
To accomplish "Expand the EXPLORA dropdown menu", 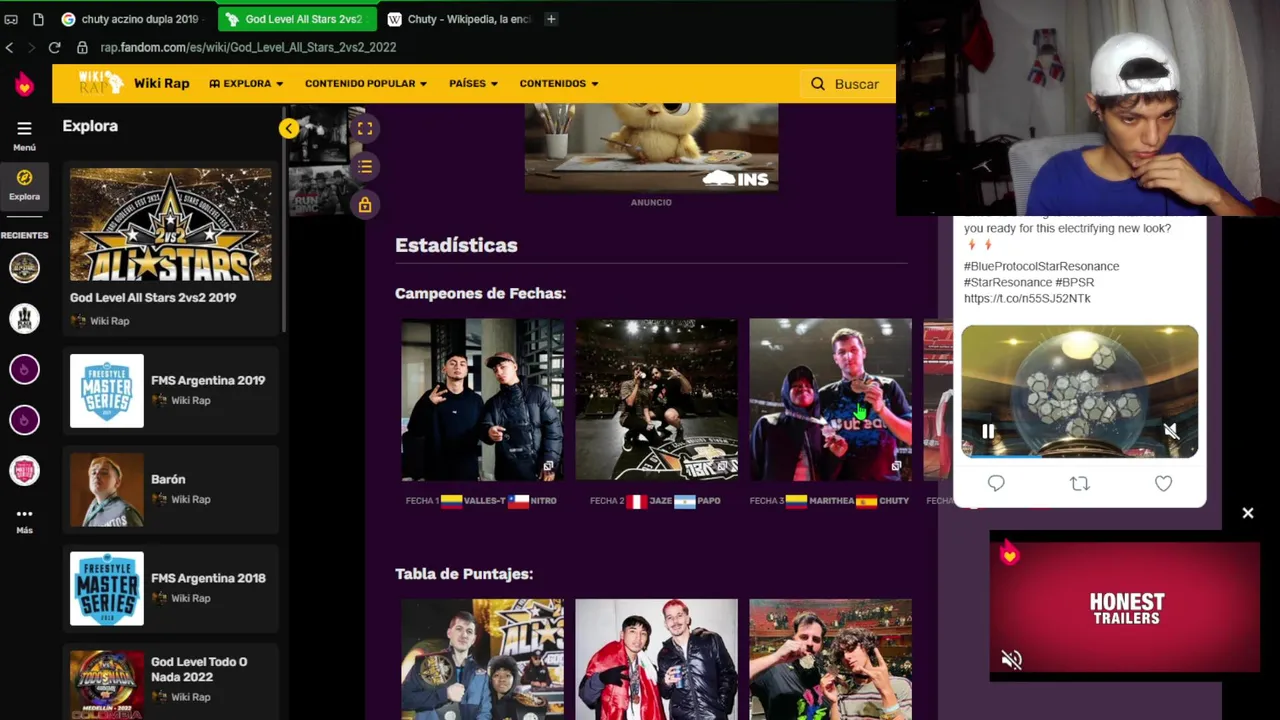I will click(246, 84).
